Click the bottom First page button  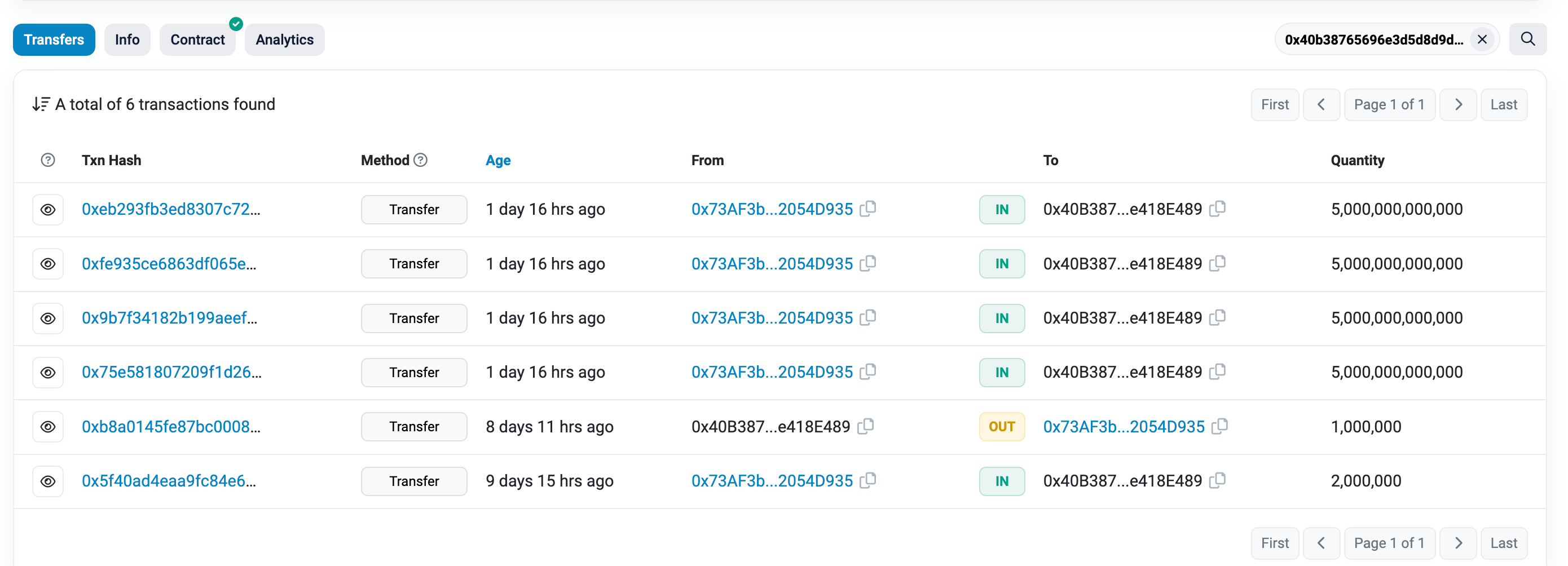[x=1275, y=543]
